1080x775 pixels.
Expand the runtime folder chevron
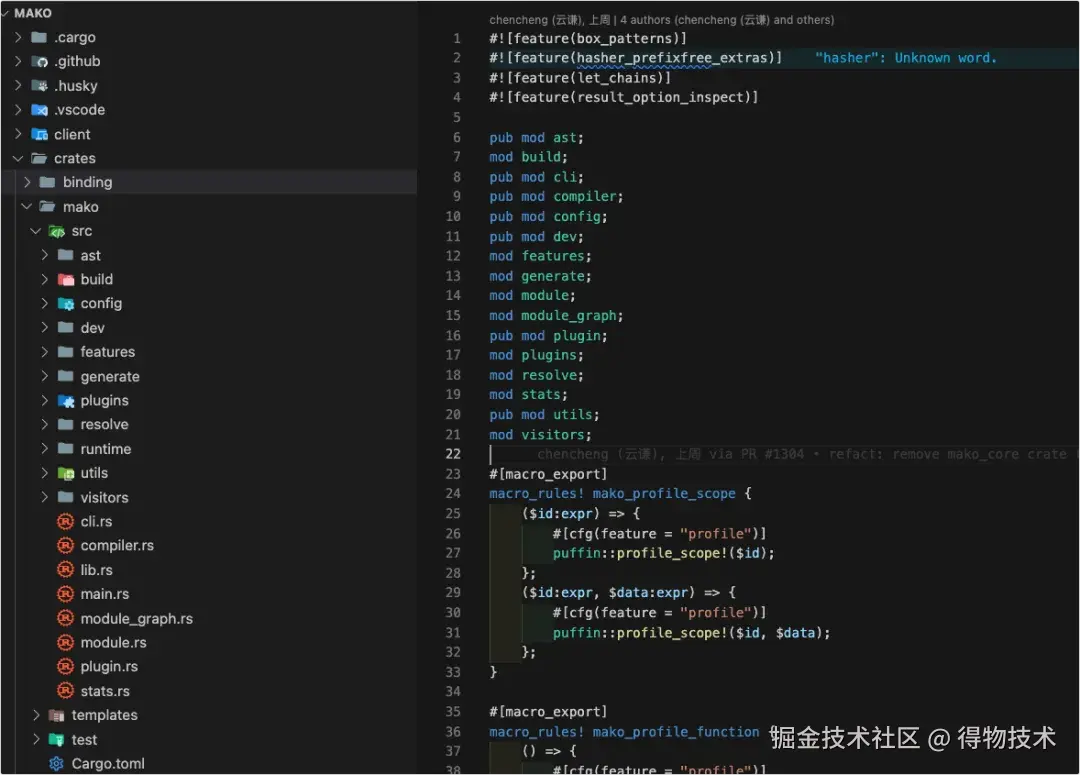45,449
